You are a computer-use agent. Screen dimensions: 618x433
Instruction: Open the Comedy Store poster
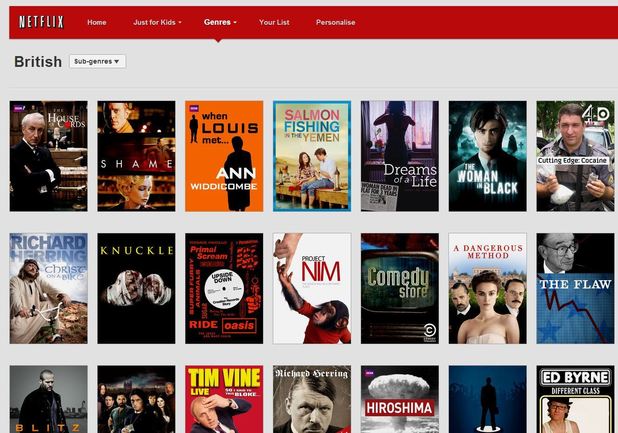(x=400, y=288)
